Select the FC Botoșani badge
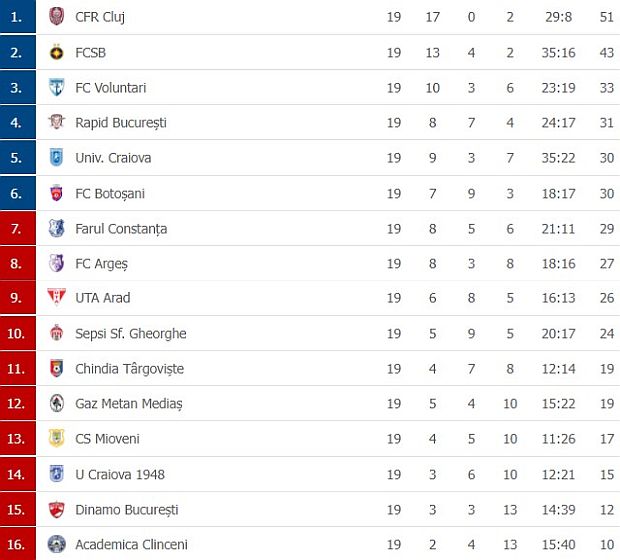 pos(57,193)
